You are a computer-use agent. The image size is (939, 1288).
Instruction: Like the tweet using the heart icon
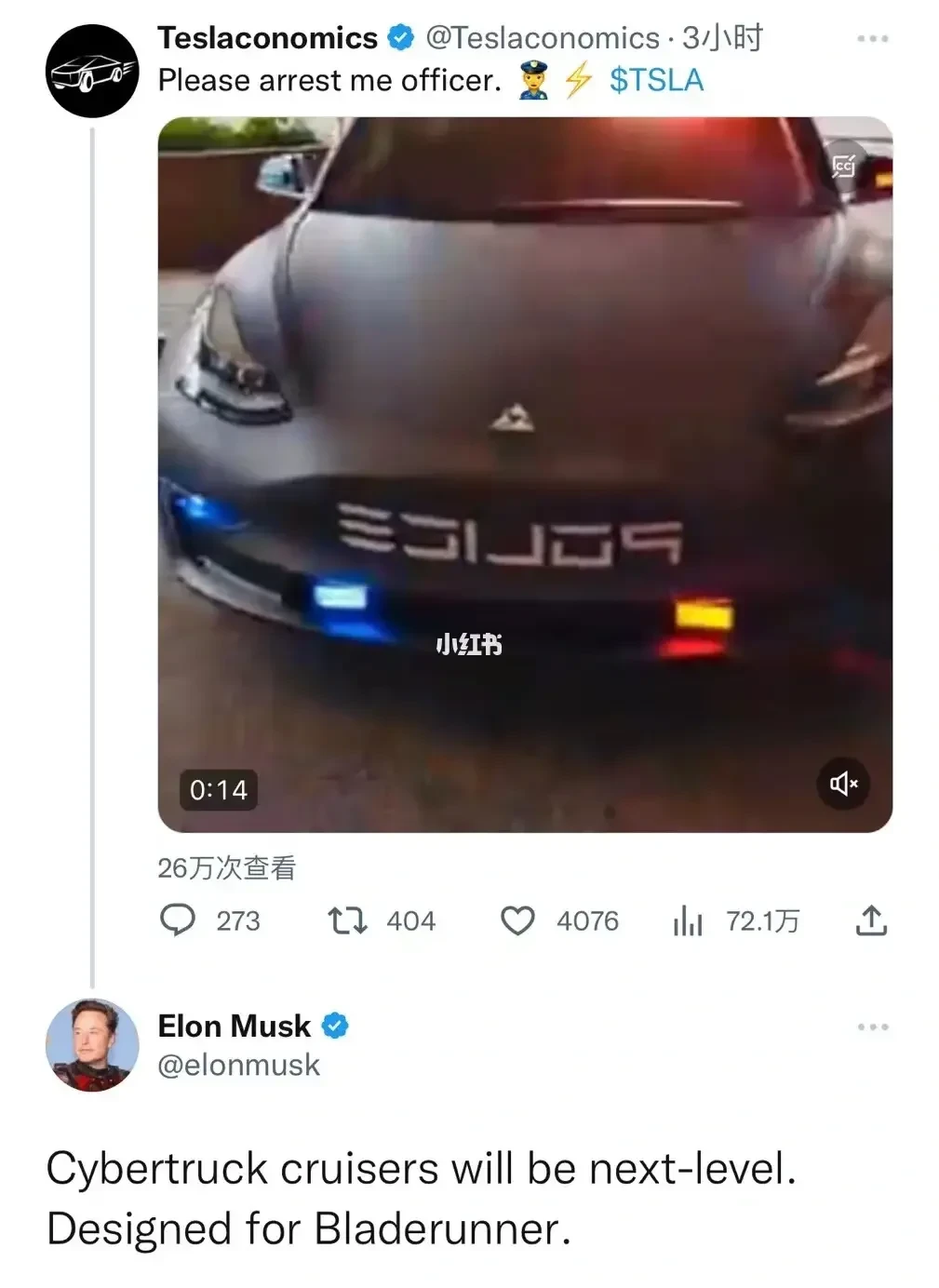[x=517, y=920]
